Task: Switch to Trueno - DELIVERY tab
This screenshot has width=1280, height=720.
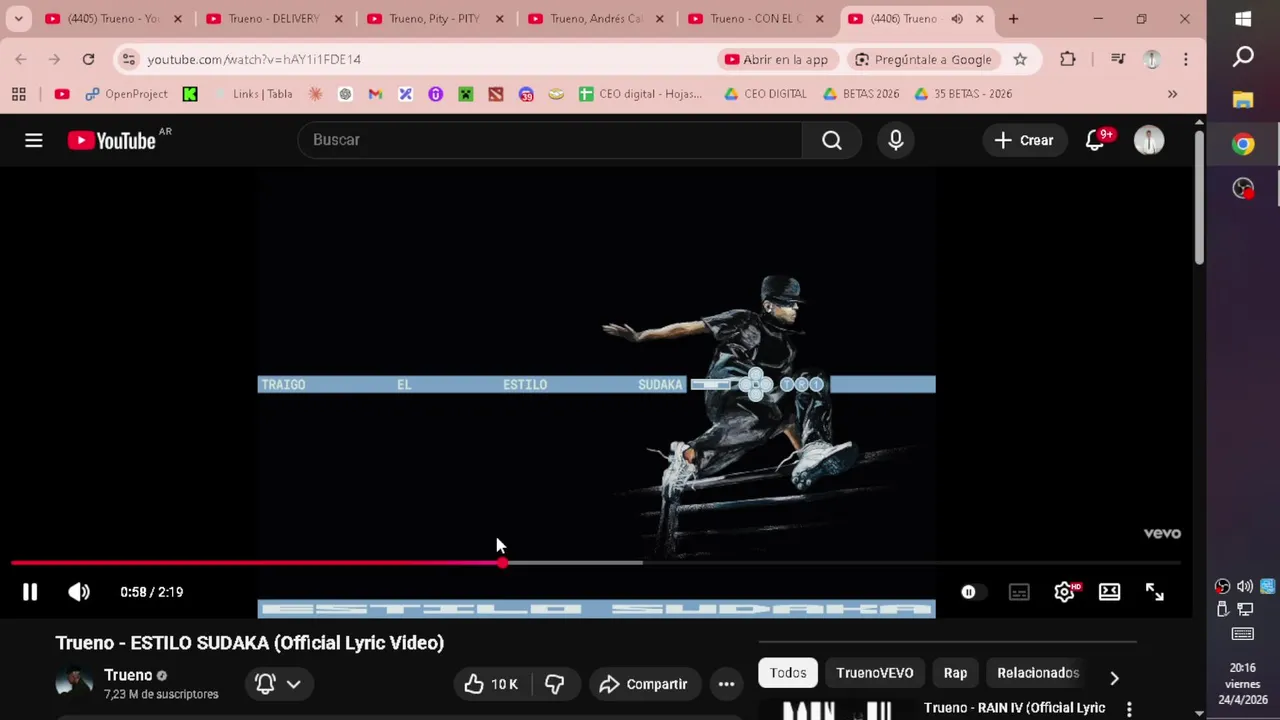Action: click(x=273, y=19)
